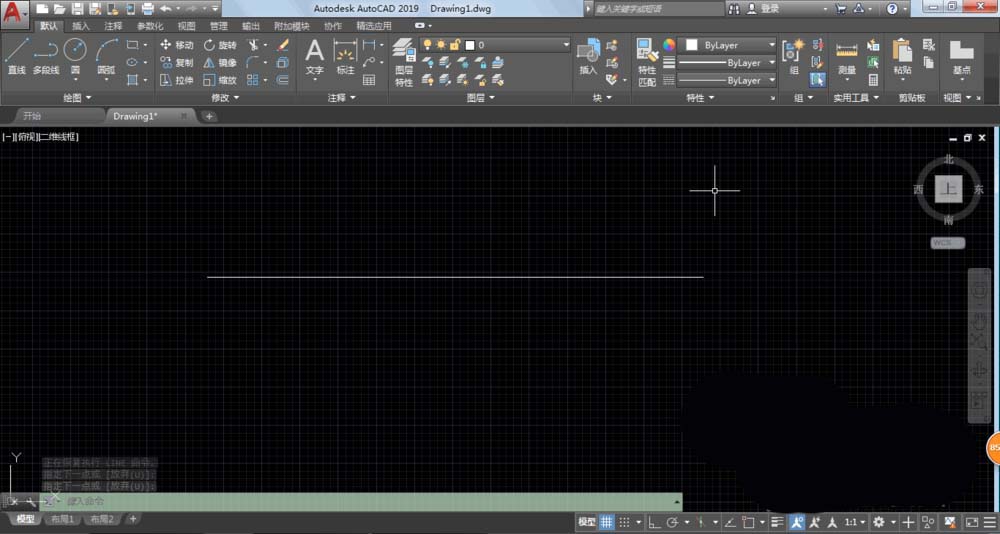Switch to the 插入 ribbon tab
1000x534 pixels.
pyautogui.click(x=81, y=26)
